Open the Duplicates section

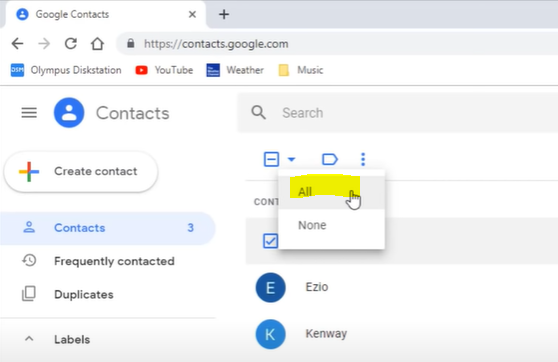coord(107,294)
